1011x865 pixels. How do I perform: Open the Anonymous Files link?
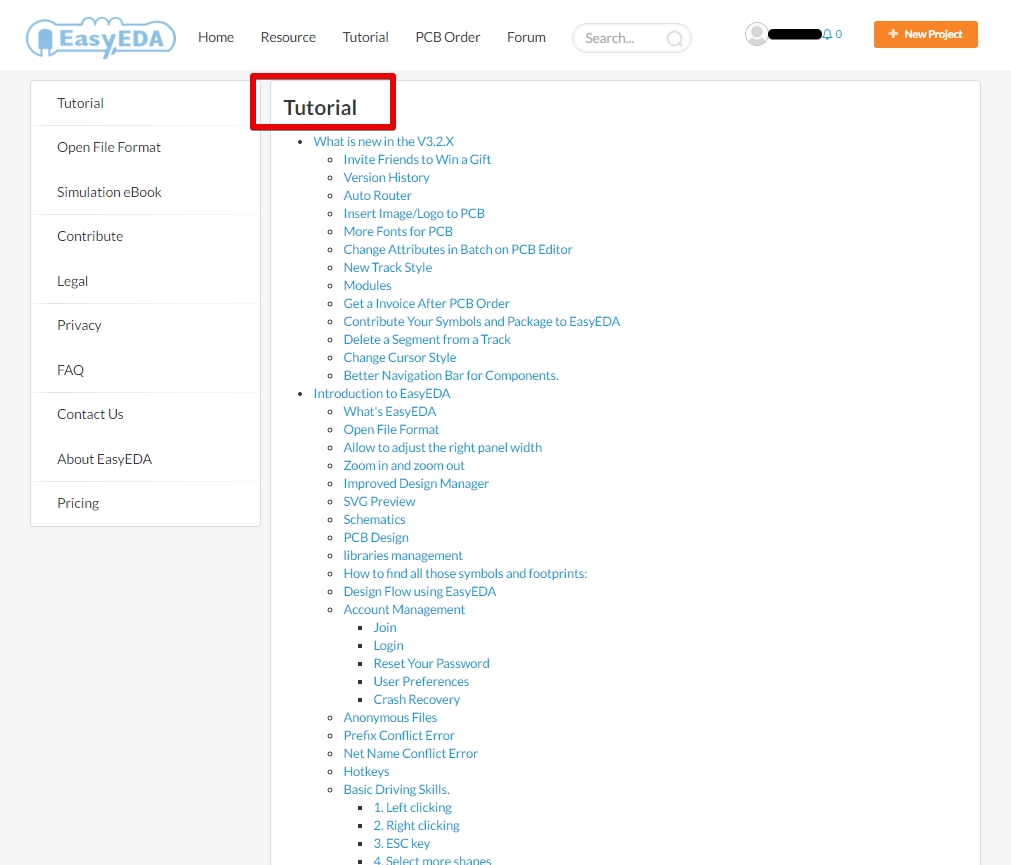tap(390, 719)
